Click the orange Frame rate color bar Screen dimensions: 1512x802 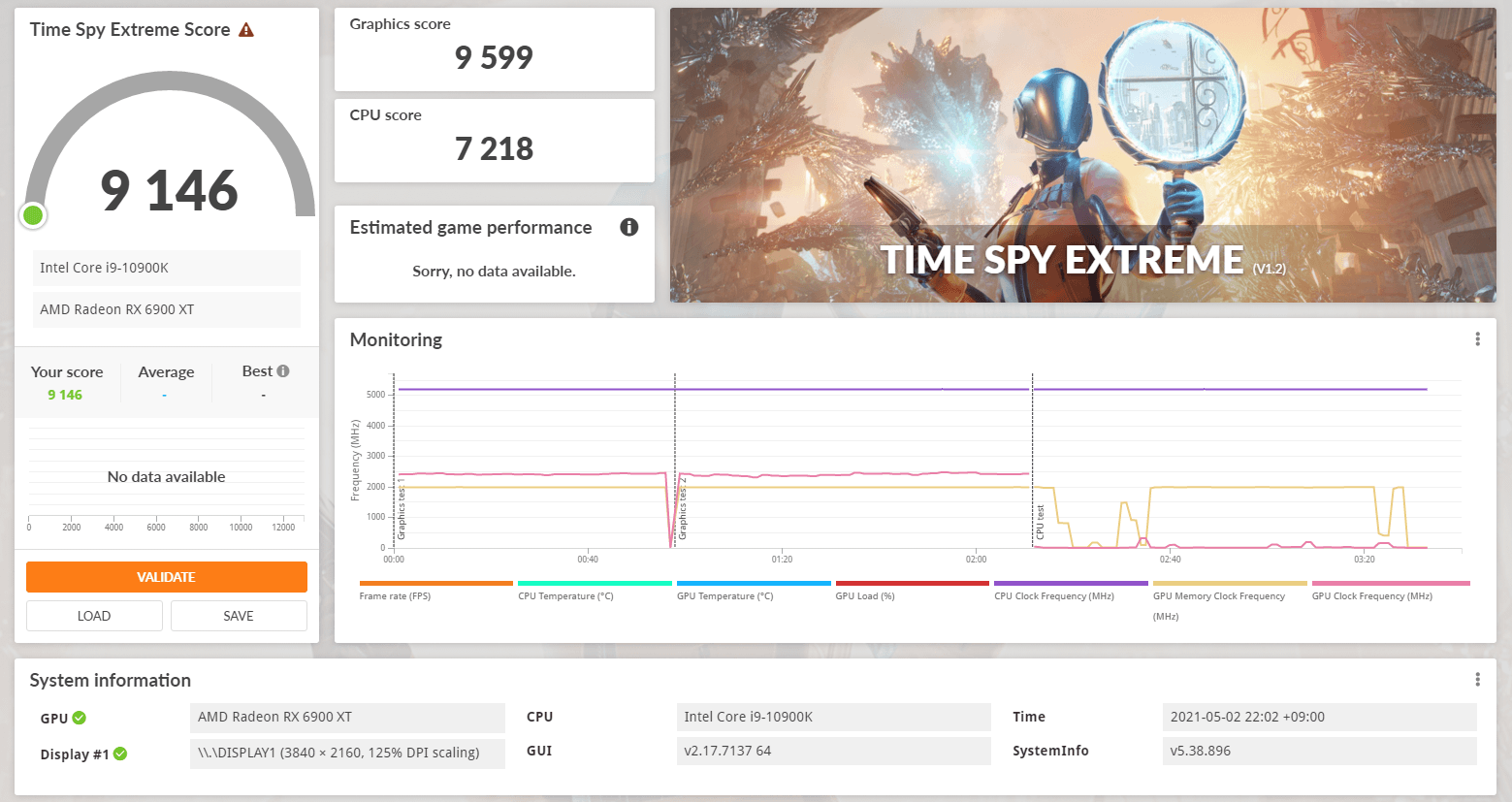click(435, 584)
